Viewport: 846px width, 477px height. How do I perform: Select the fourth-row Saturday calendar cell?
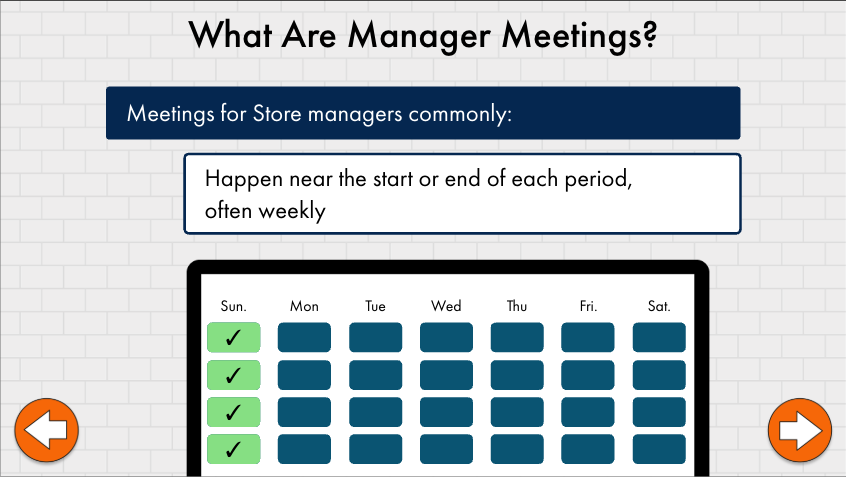pos(659,449)
